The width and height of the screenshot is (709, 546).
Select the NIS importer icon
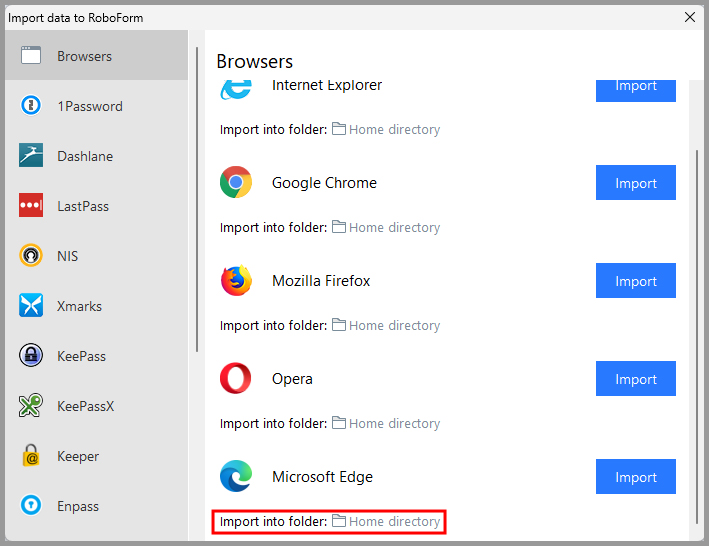(x=31, y=256)
